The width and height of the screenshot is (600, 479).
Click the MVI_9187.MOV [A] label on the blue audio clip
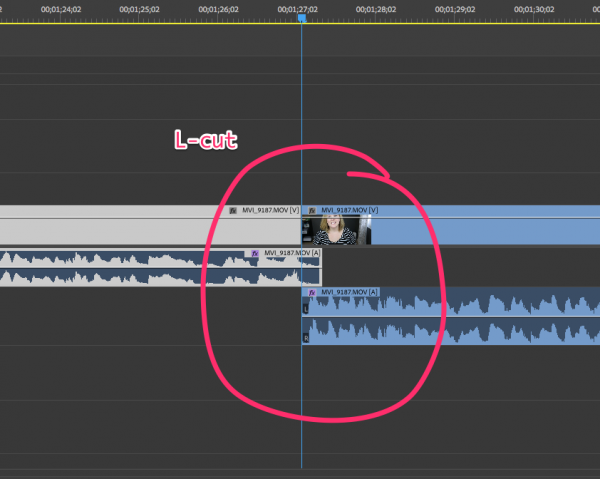coord(349,292)
